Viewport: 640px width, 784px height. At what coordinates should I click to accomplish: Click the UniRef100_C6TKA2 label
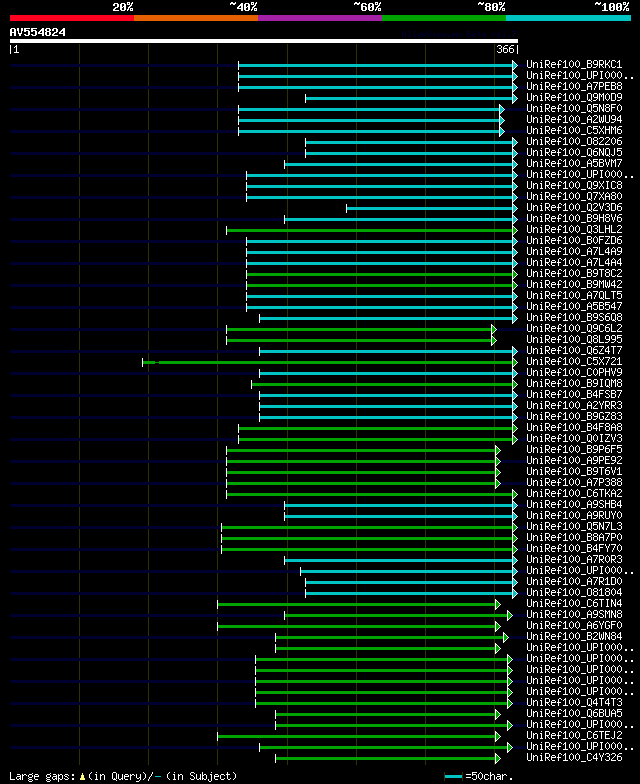click(574, 494)
